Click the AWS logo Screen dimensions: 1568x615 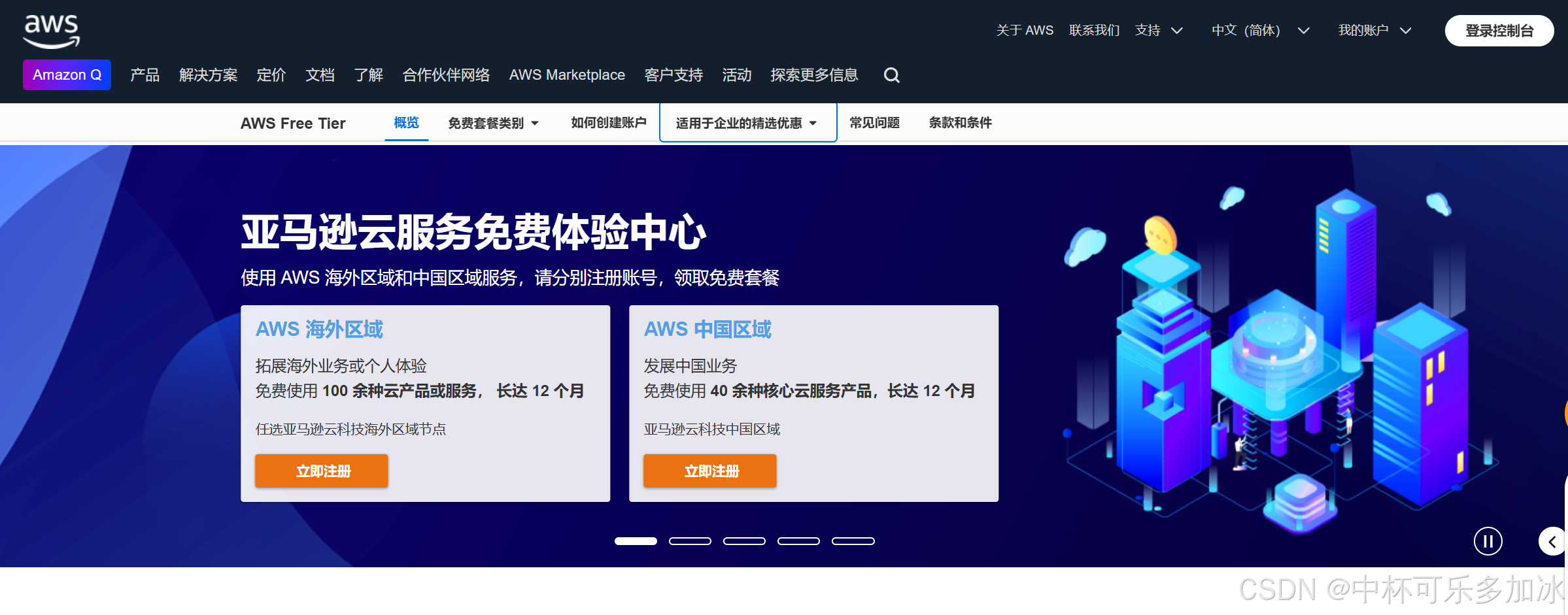51,31
